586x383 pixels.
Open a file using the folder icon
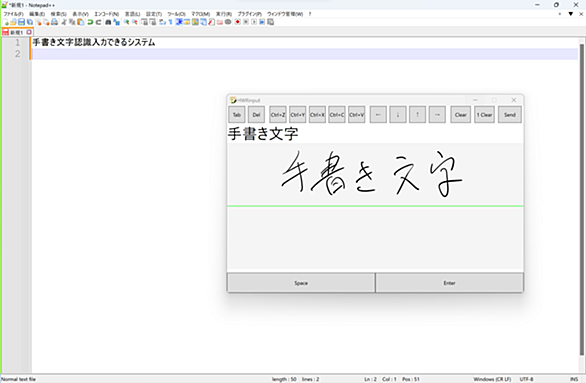(13, 22)
